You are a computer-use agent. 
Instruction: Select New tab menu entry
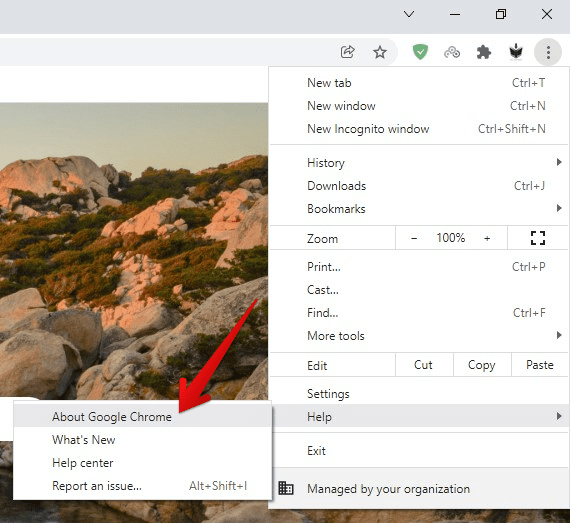pyautogui.click(x=419, y=83)
